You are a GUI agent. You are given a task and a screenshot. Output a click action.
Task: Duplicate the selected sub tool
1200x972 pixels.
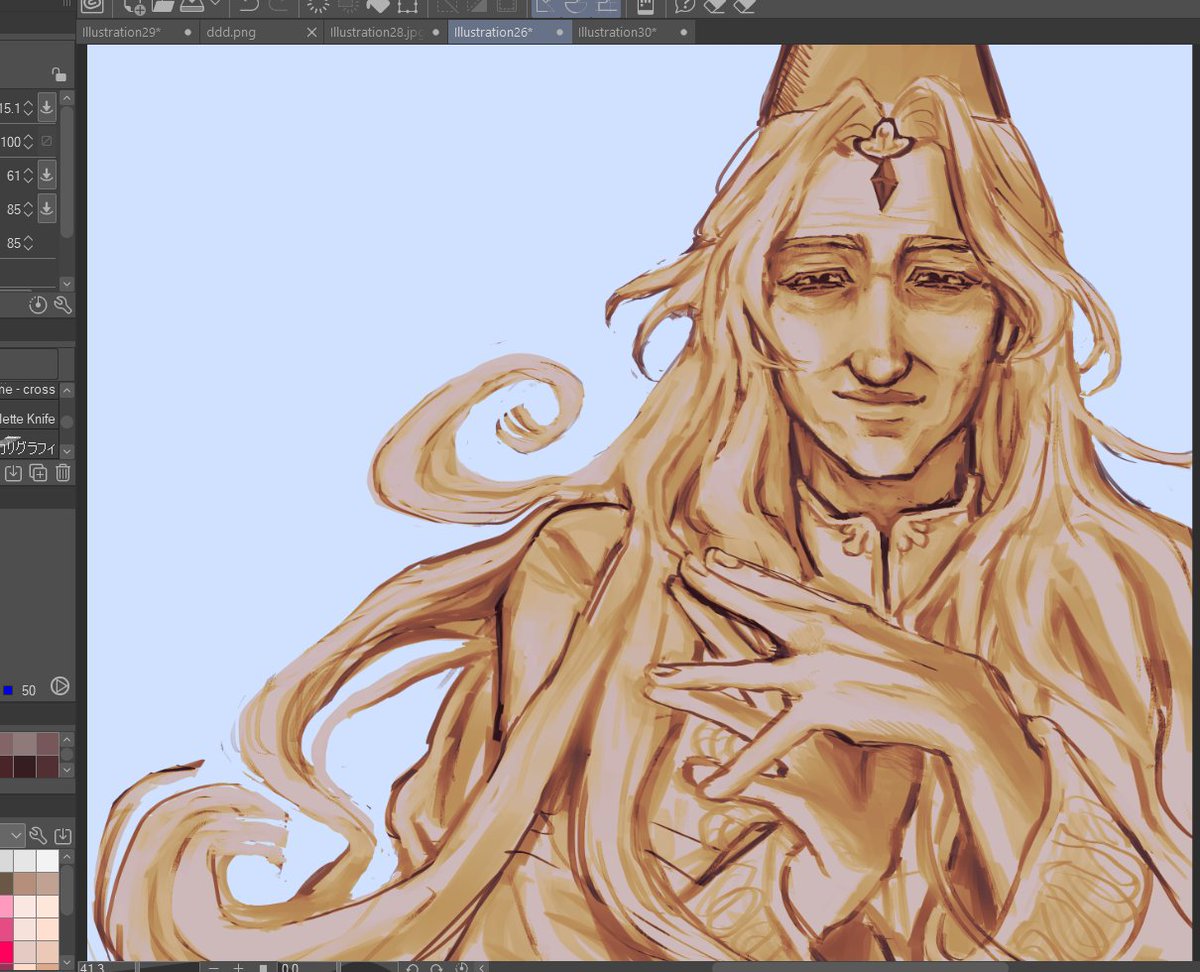pos(38,473)
